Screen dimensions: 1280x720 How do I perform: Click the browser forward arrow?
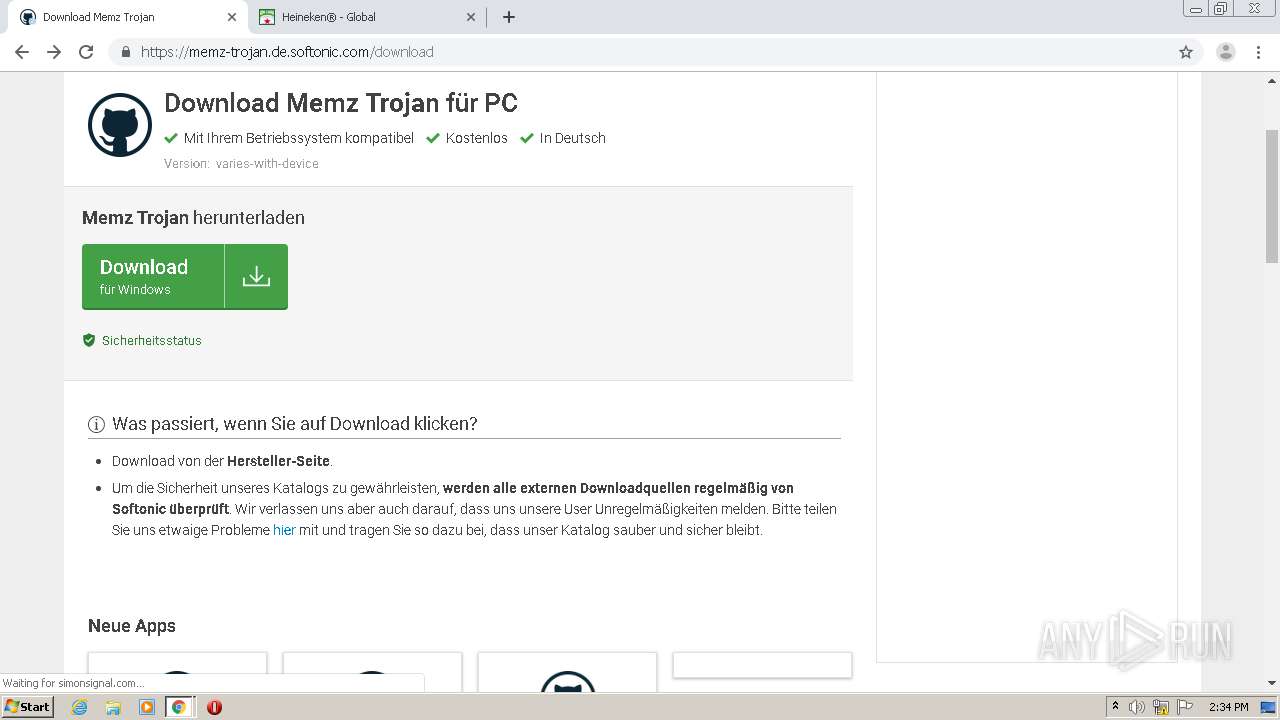pyautogui.click(x=54, y=52)
